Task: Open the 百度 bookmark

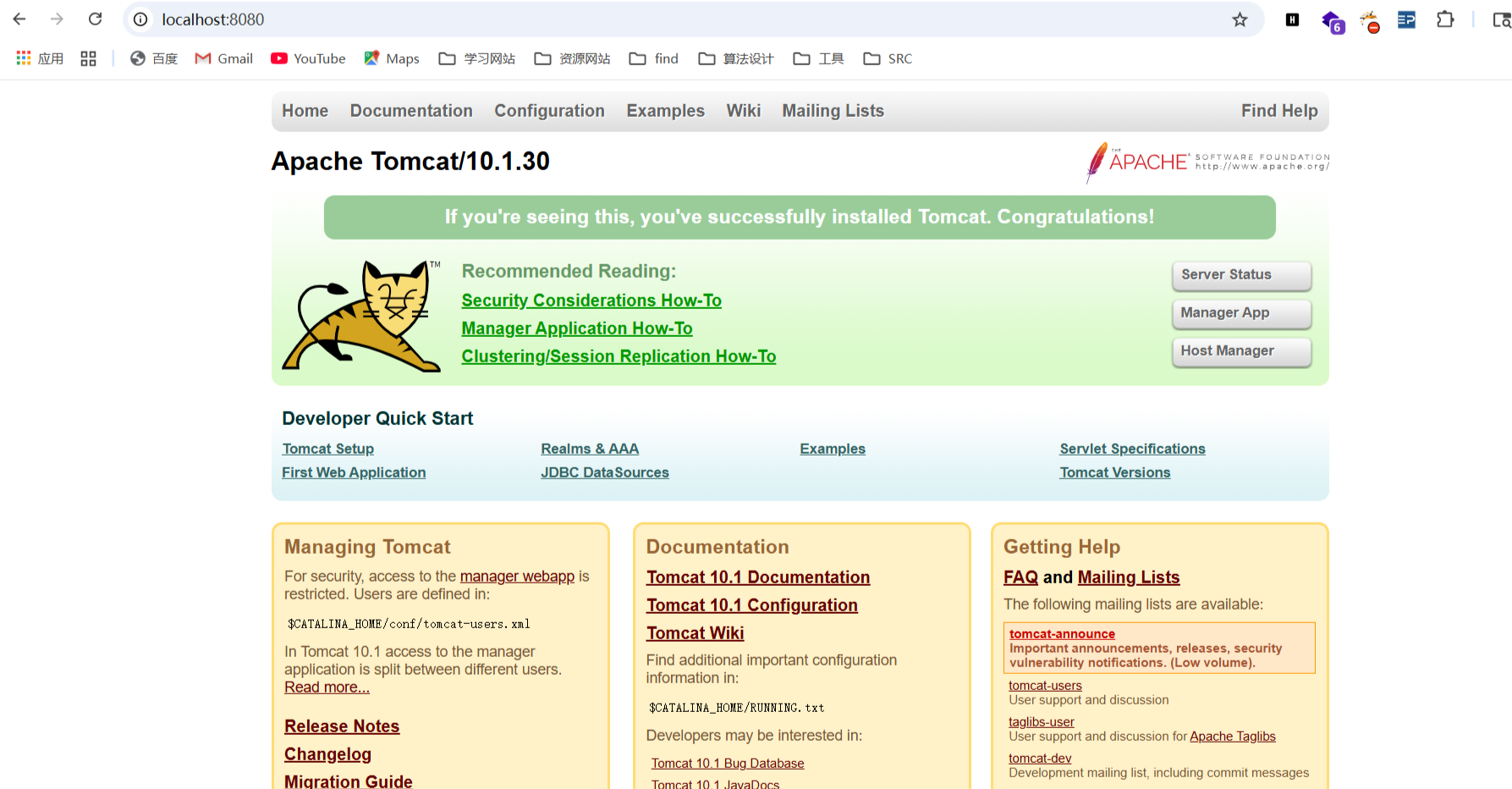Action: [x=153, y=58]
